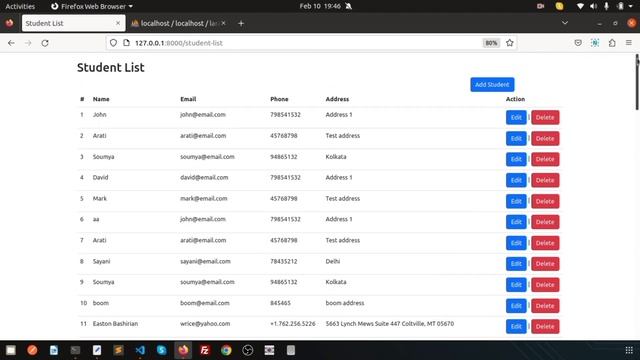
Task: Open the Extensions puzzle icon
Action: (612, 43)
